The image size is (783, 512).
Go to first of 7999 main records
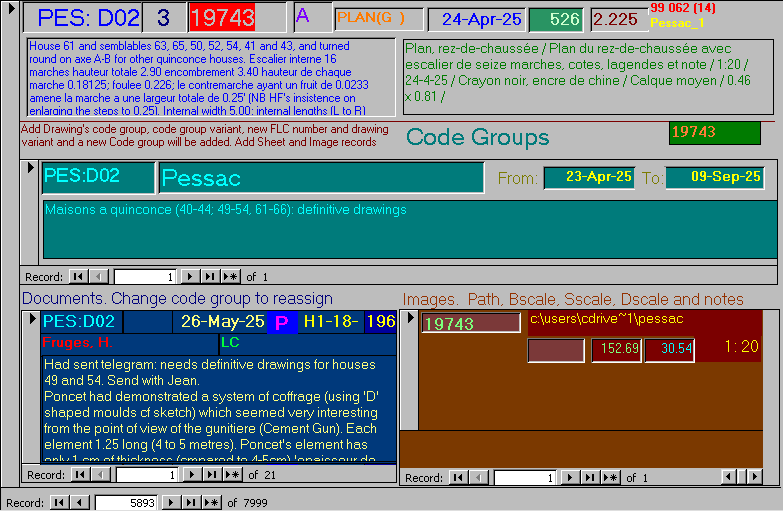point(59,502)
